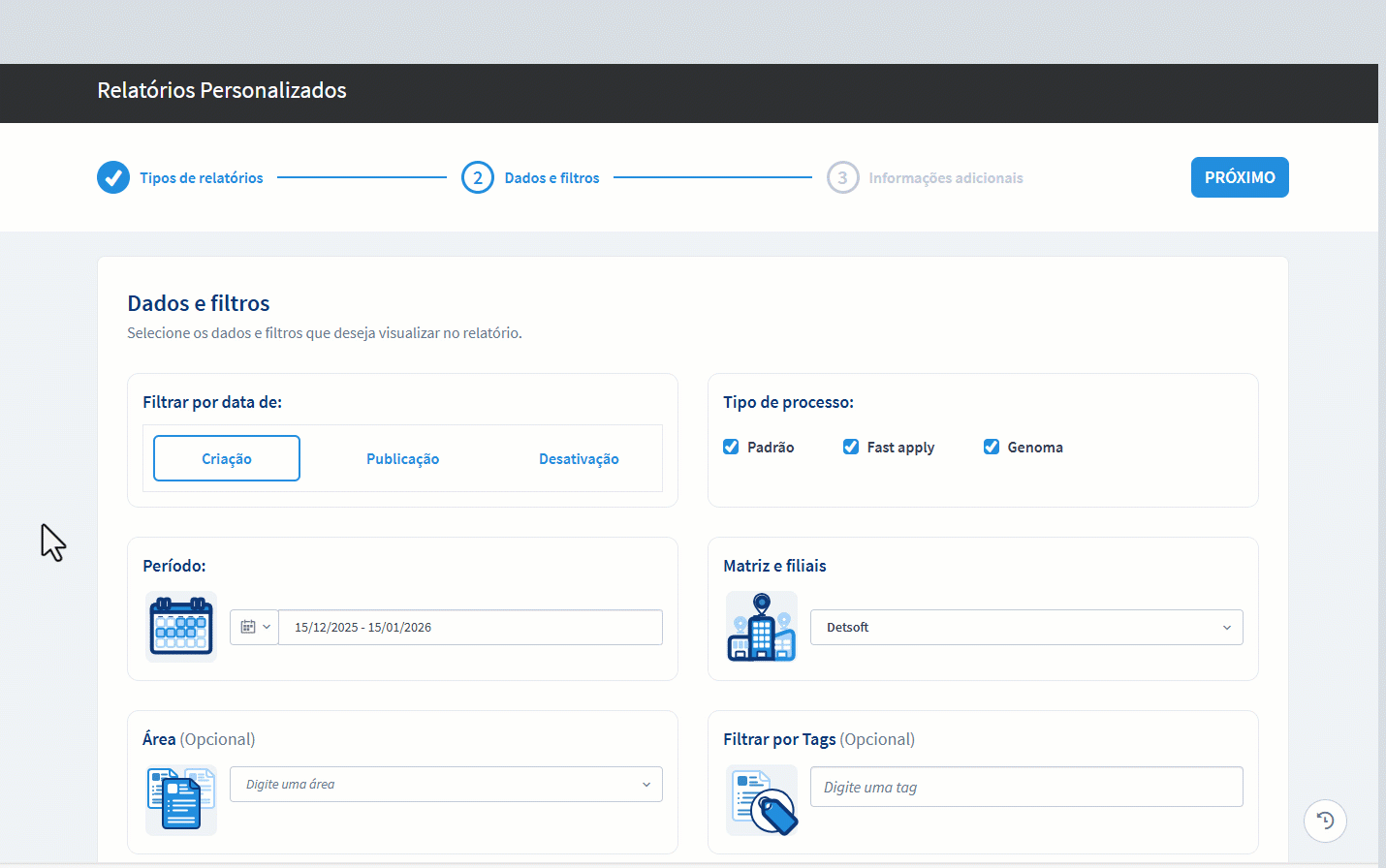The width and height of the screenshot is (1386, 868).
Task: Click the calendar illustration icon under Período
Action: tap(181, 627)
